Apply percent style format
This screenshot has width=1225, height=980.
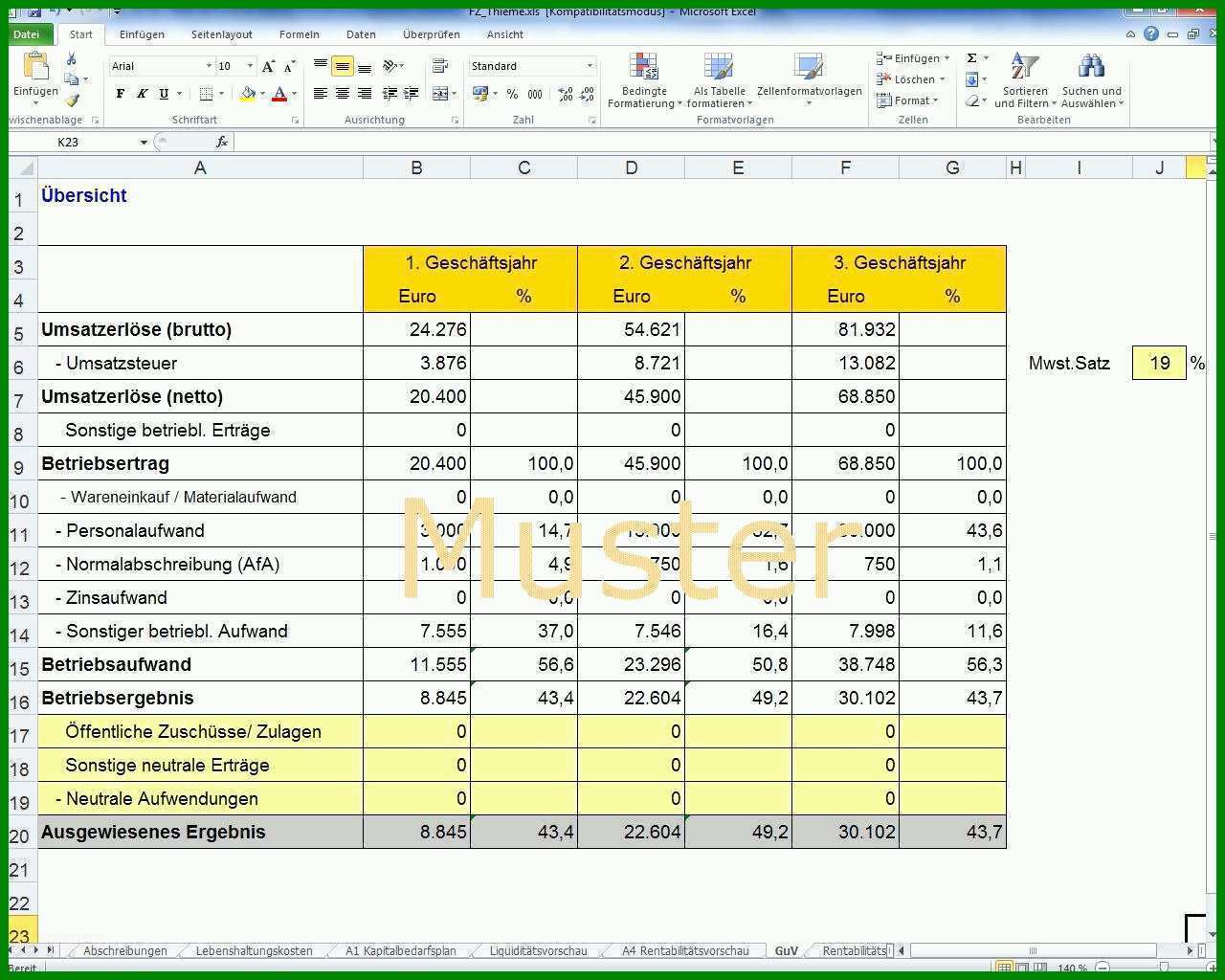(513, 94)
